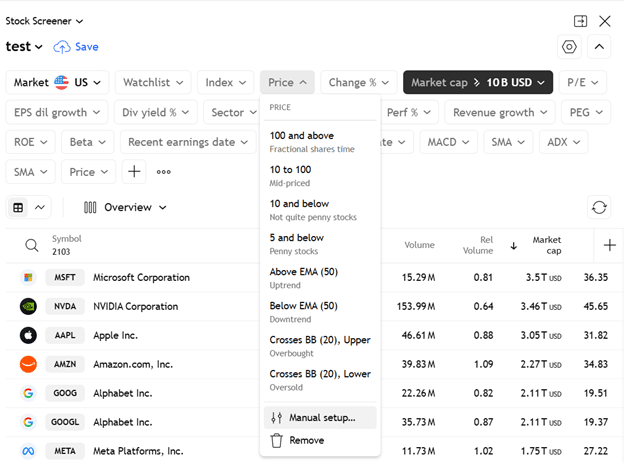Image resolution: width=624 pixels, height=463 pixels.
Task: Open the Stock Screener title dropdown
Action: coord(45,20)
